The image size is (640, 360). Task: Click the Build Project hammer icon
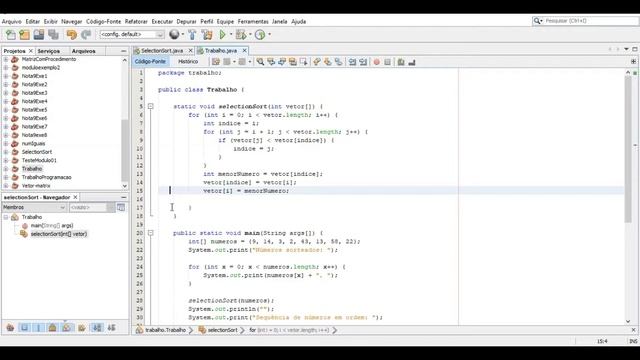[x=192, y=35]
